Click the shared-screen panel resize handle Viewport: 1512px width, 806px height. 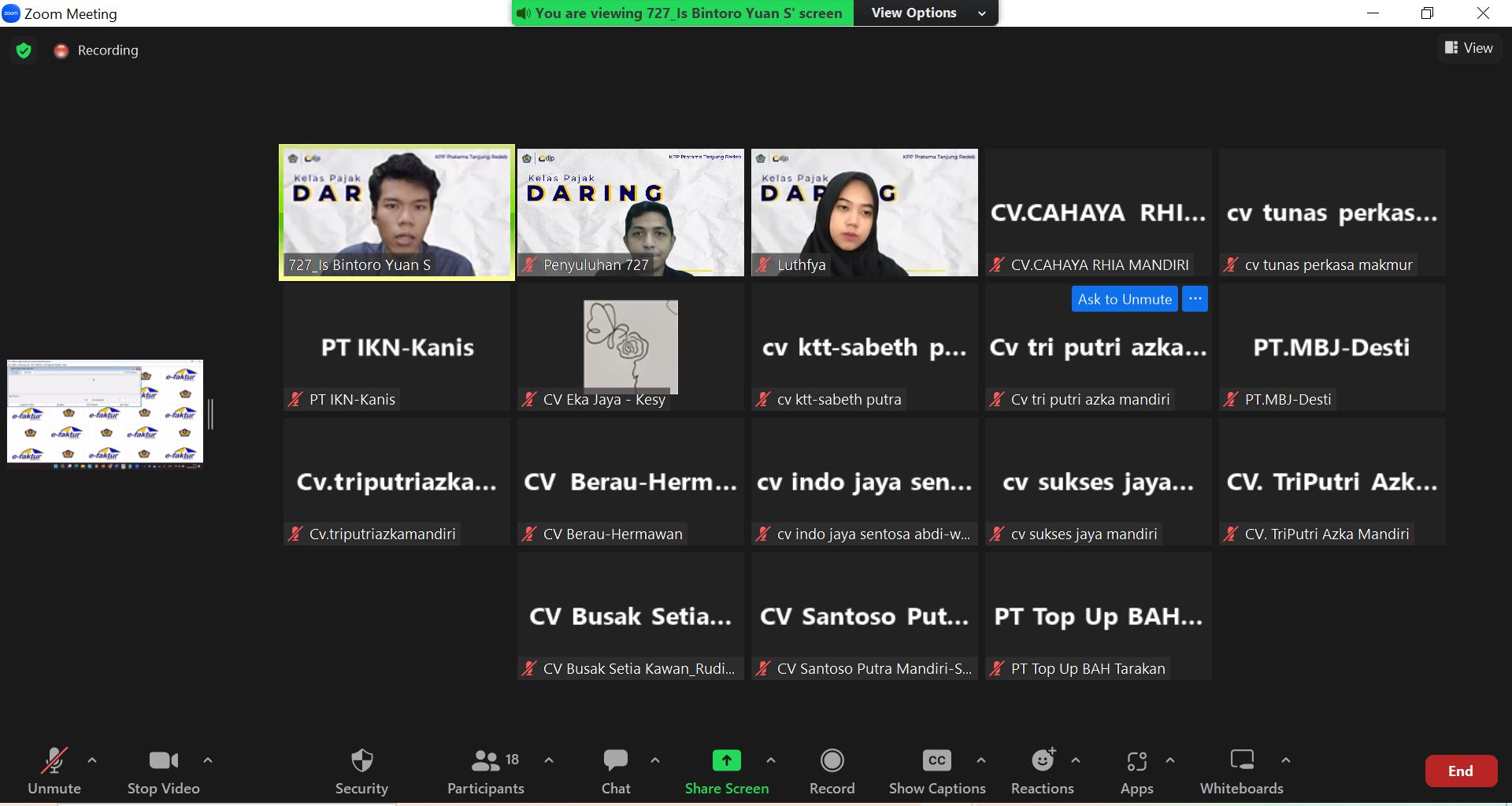tap(210, 414)
